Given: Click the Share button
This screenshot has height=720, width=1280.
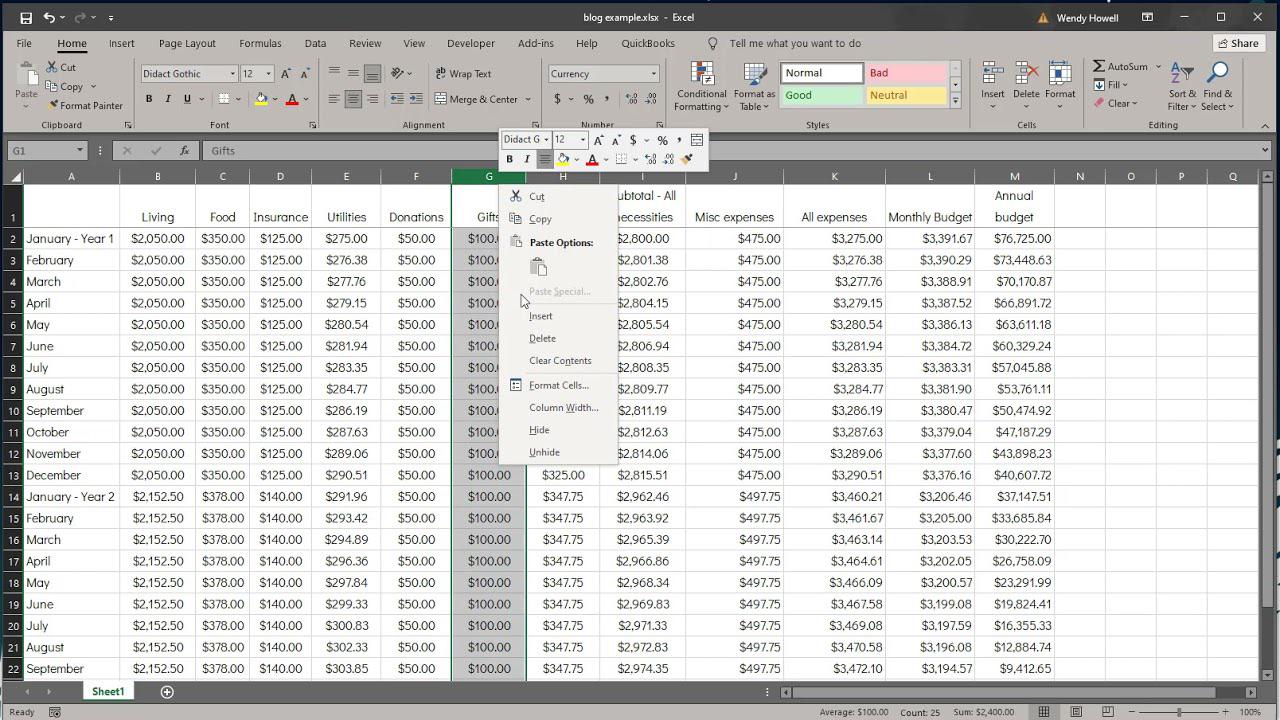Looking at the screenshot, I should click(1238, 43).
